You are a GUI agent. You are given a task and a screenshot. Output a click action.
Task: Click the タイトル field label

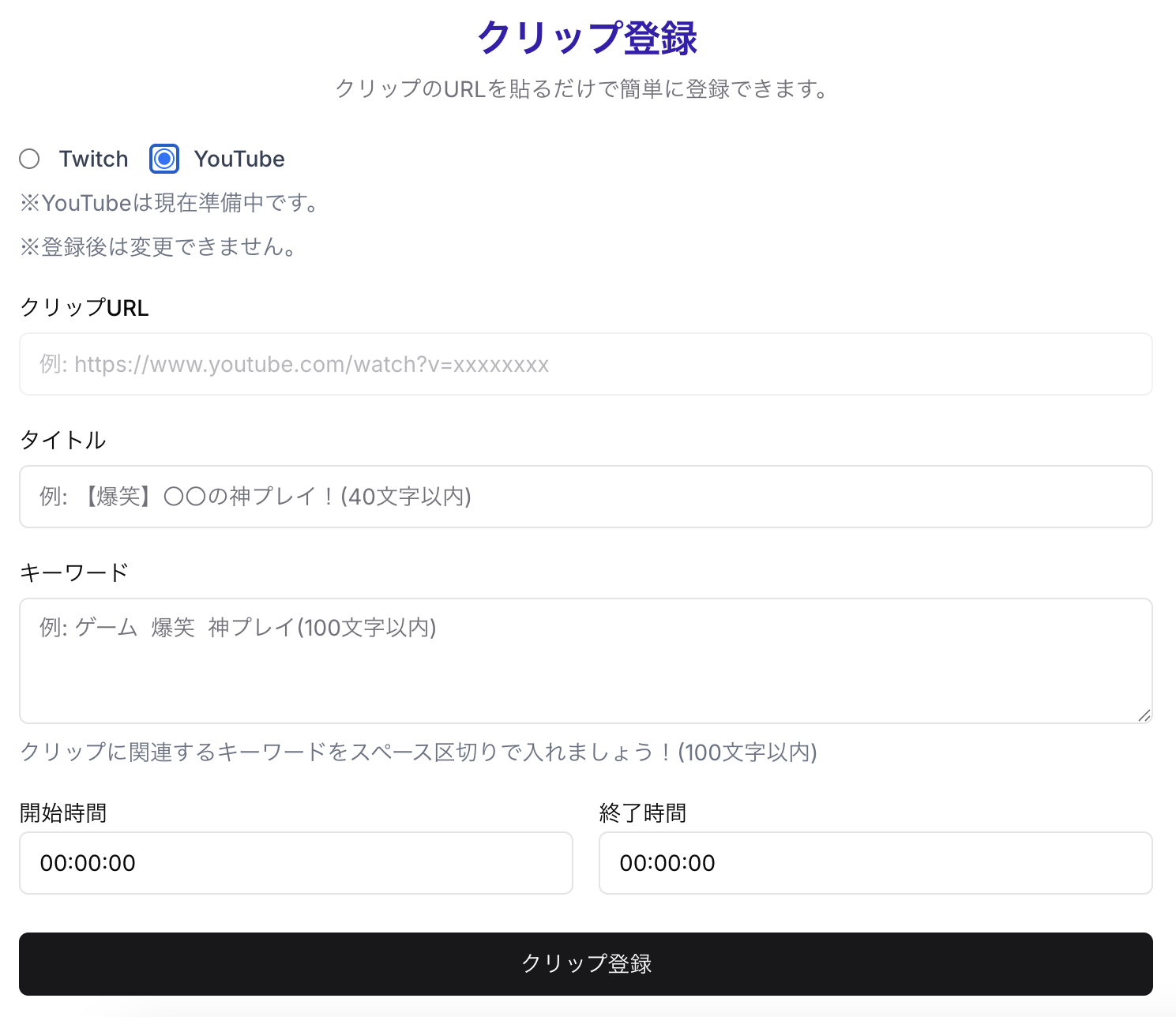click(x=63, y=440)
